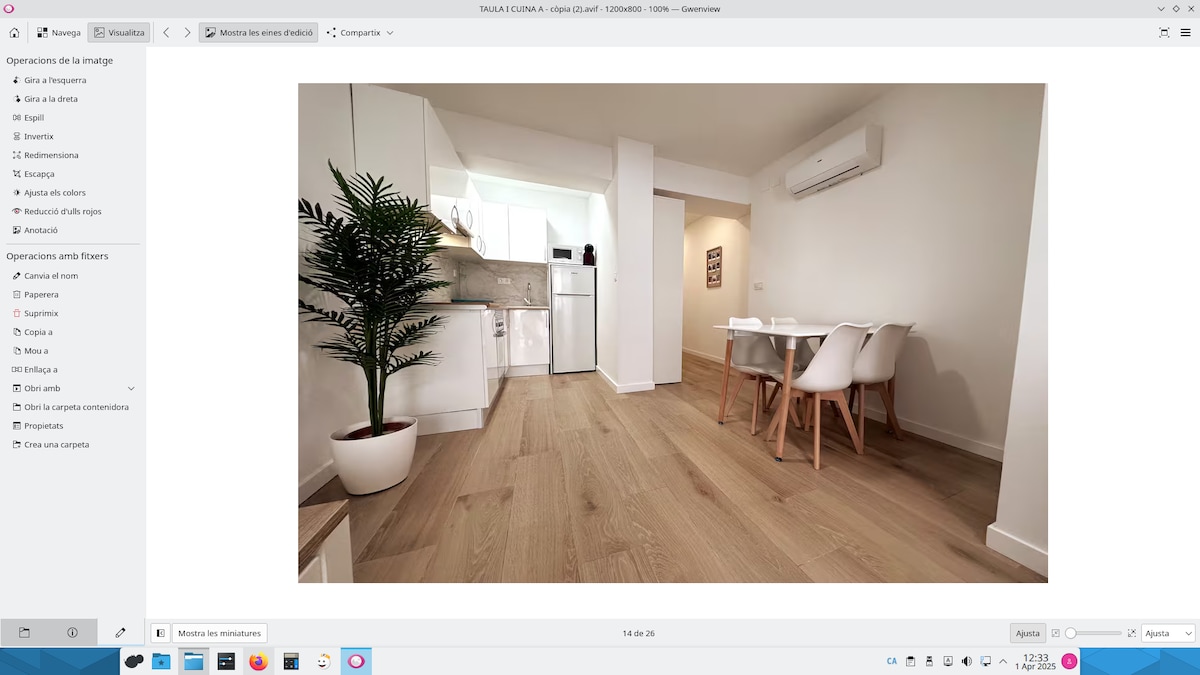
Task: Open the KDE application launcher
Action: (x=134, y=661)
